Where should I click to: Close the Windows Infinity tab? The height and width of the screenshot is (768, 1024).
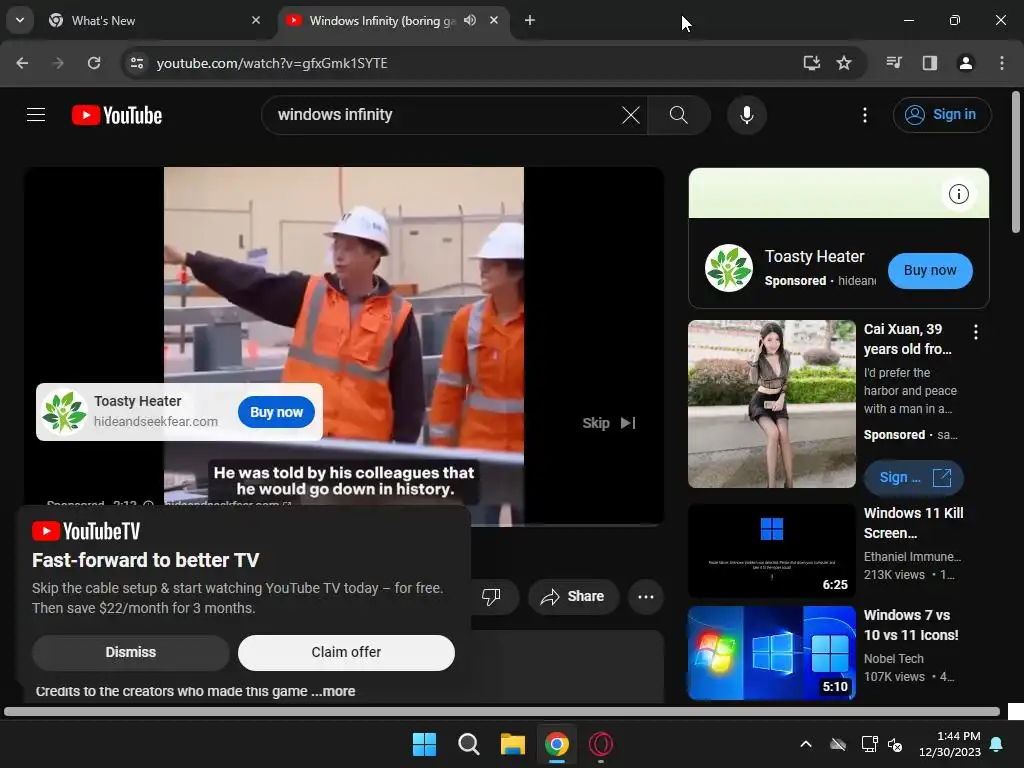(494, 20)
